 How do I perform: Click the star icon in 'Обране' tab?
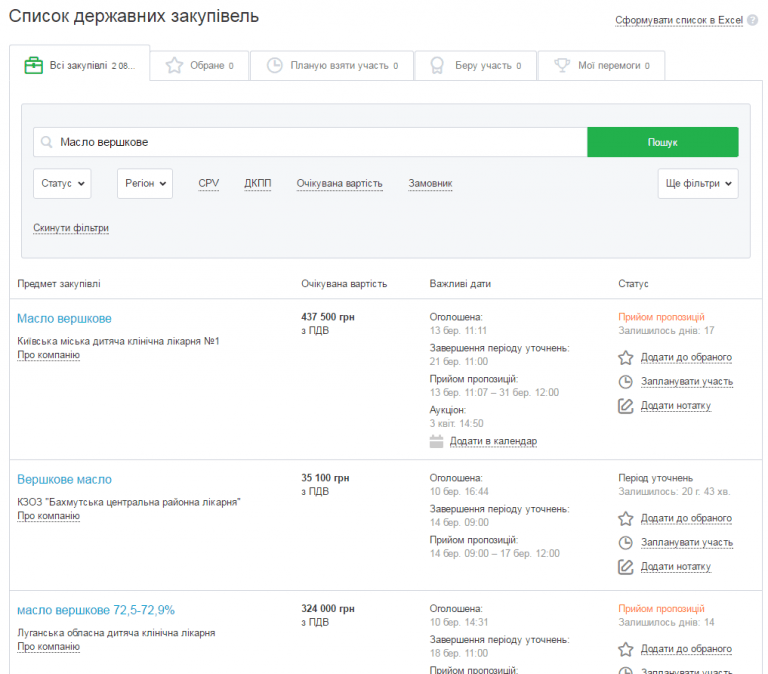pyautogui.click(x=174, y=66)
